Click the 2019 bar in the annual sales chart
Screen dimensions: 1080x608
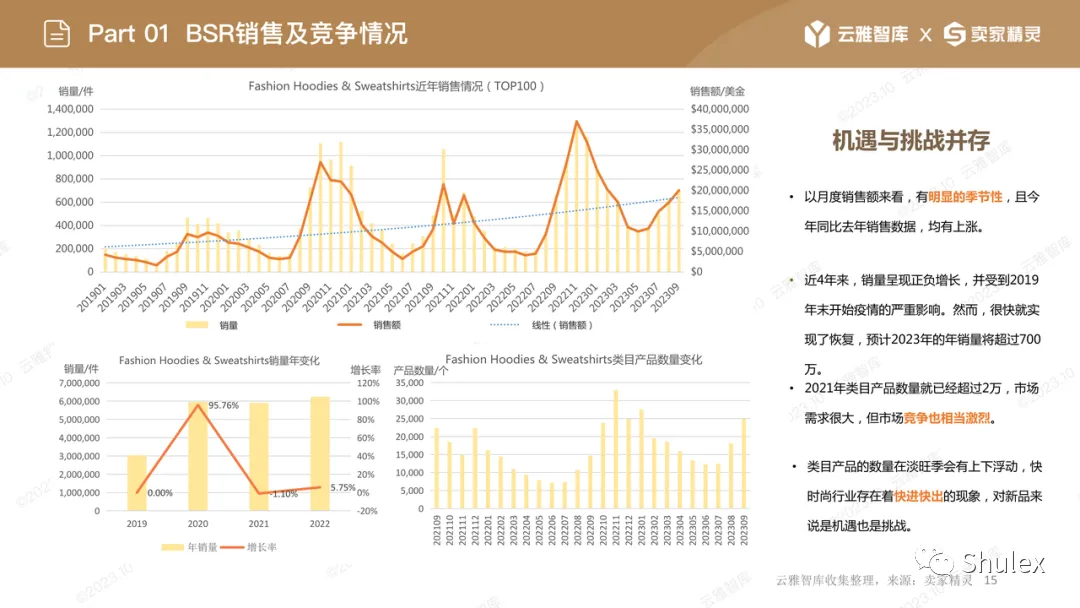[x=137, y=483]
